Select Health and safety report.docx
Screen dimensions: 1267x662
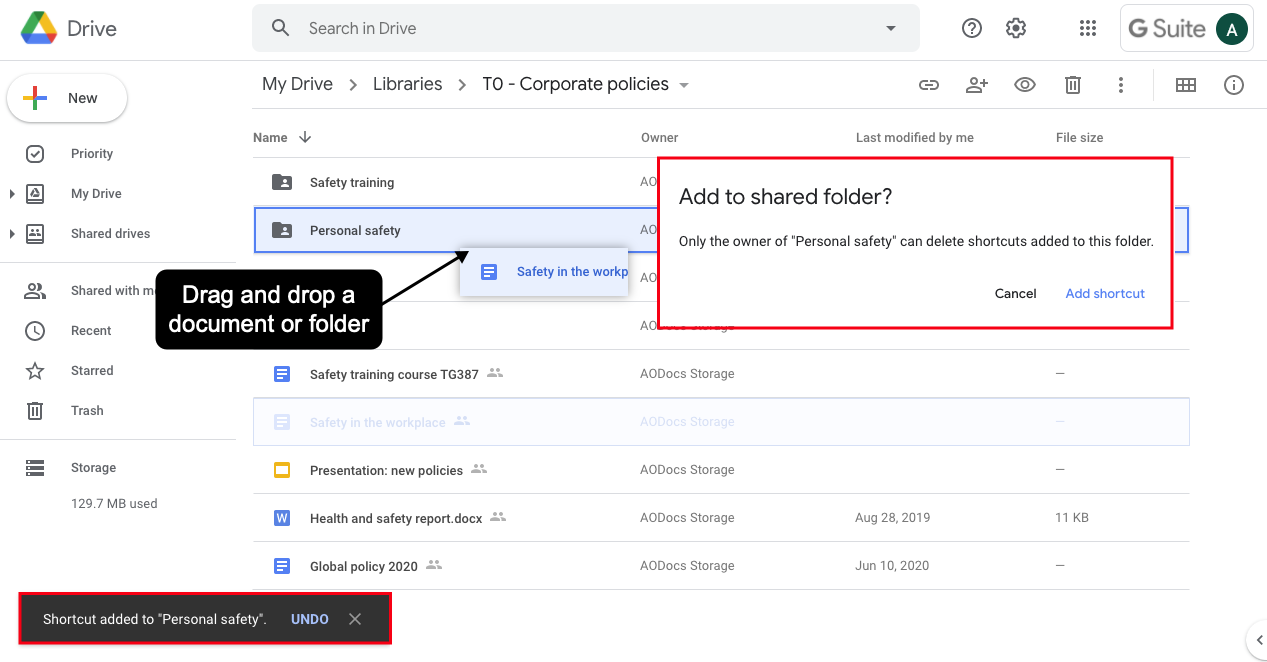pyautogui.click(x=721, y=518)
